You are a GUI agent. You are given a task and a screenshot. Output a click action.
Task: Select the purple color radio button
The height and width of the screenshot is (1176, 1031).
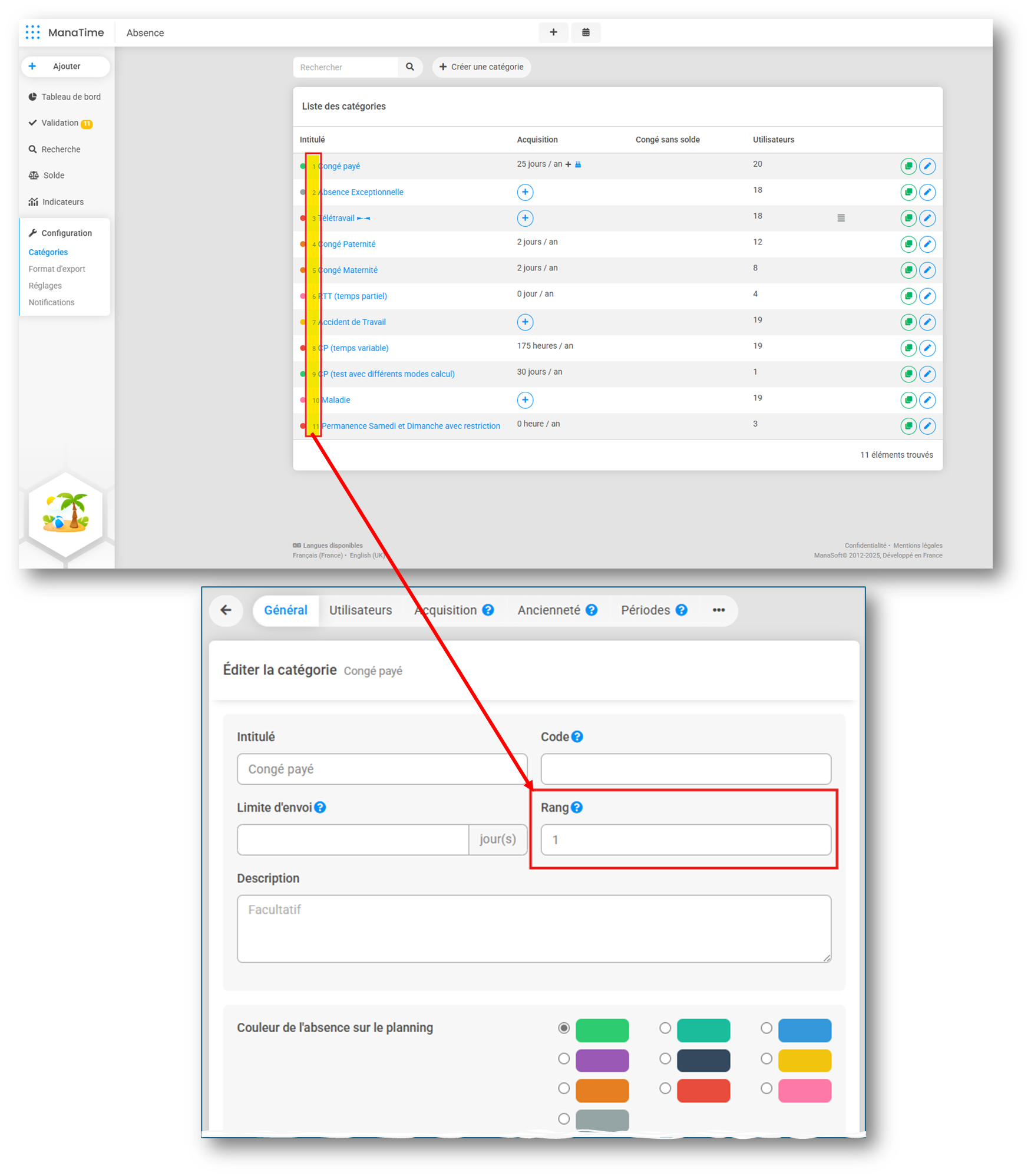pyautogui.click(x=564, y=1058)
